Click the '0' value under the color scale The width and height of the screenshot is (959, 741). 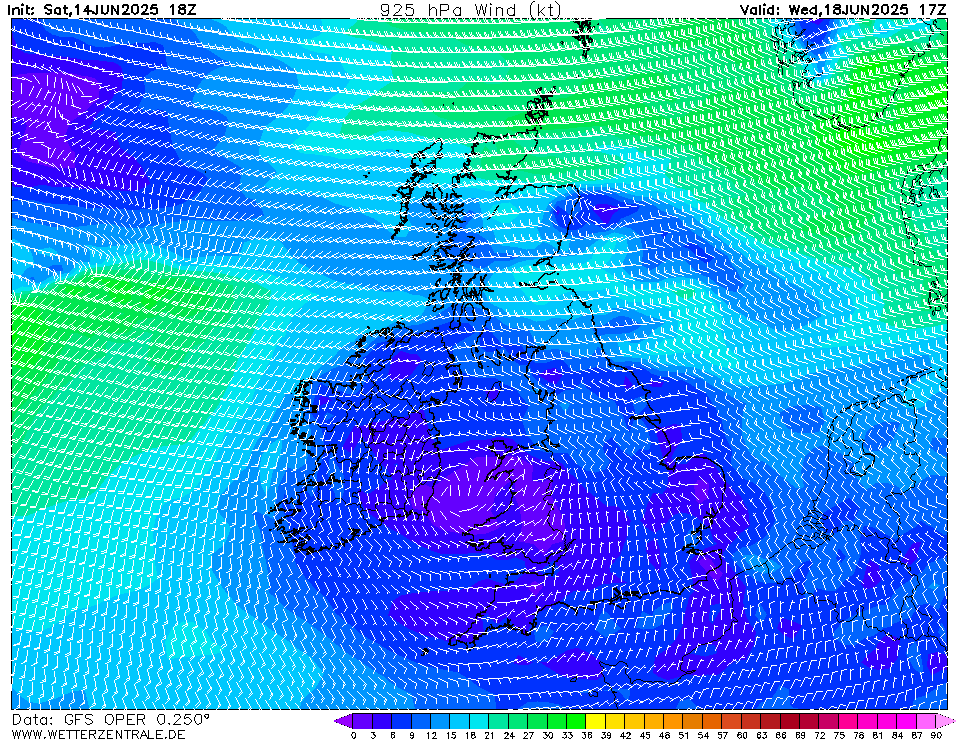point(354,735)
